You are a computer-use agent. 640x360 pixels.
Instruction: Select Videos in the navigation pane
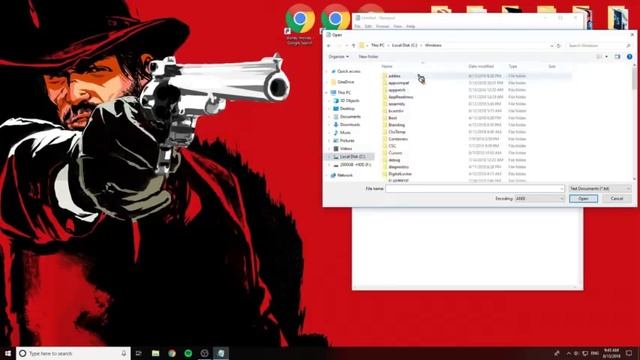pyautogui.click(x=346, y=149)
